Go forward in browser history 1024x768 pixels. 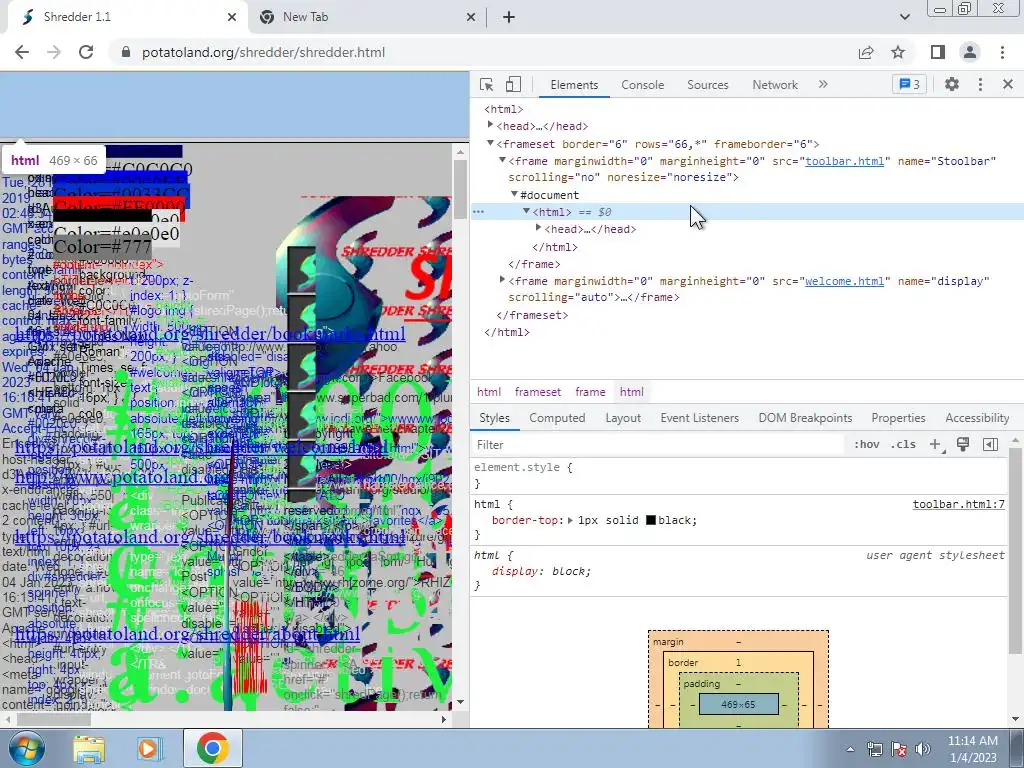pyautogui.click(x=54, y=52)
